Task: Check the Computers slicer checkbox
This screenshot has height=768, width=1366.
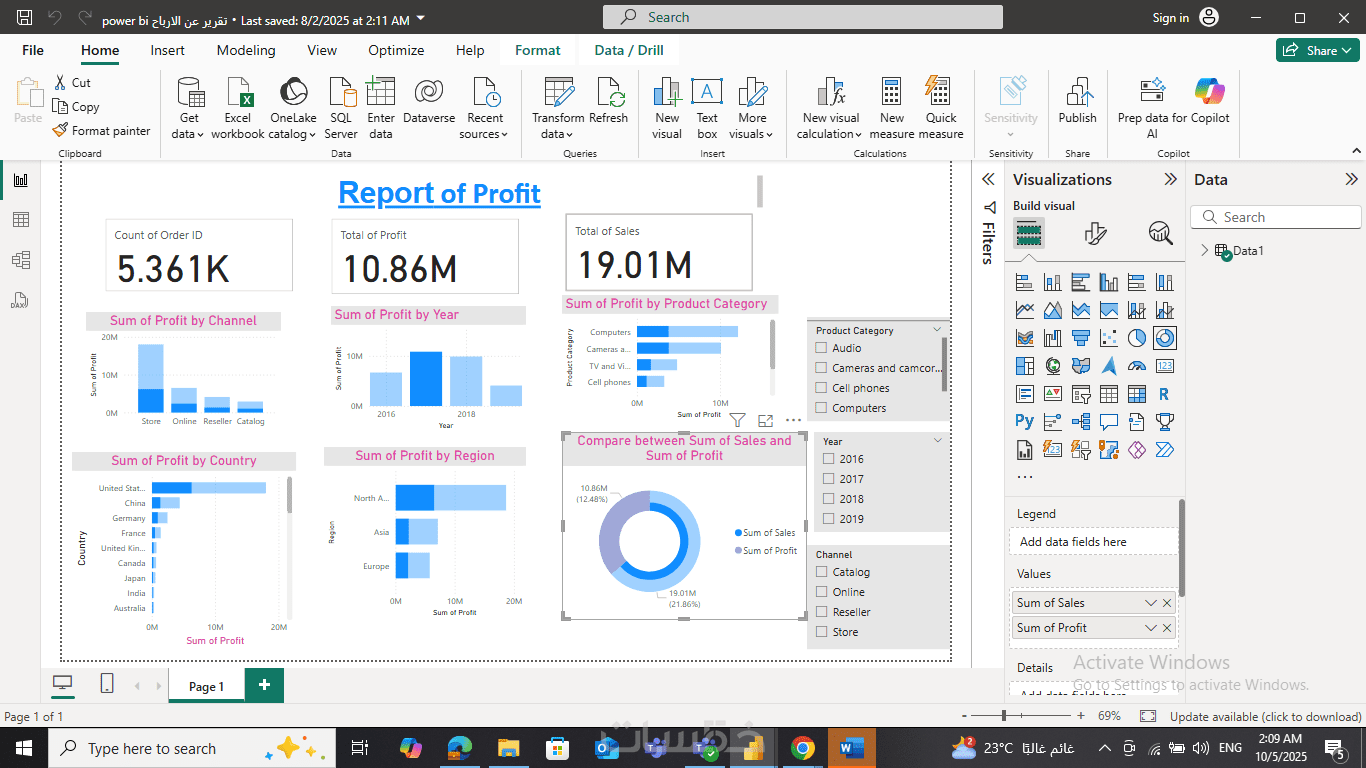Action: click(821, 408)
